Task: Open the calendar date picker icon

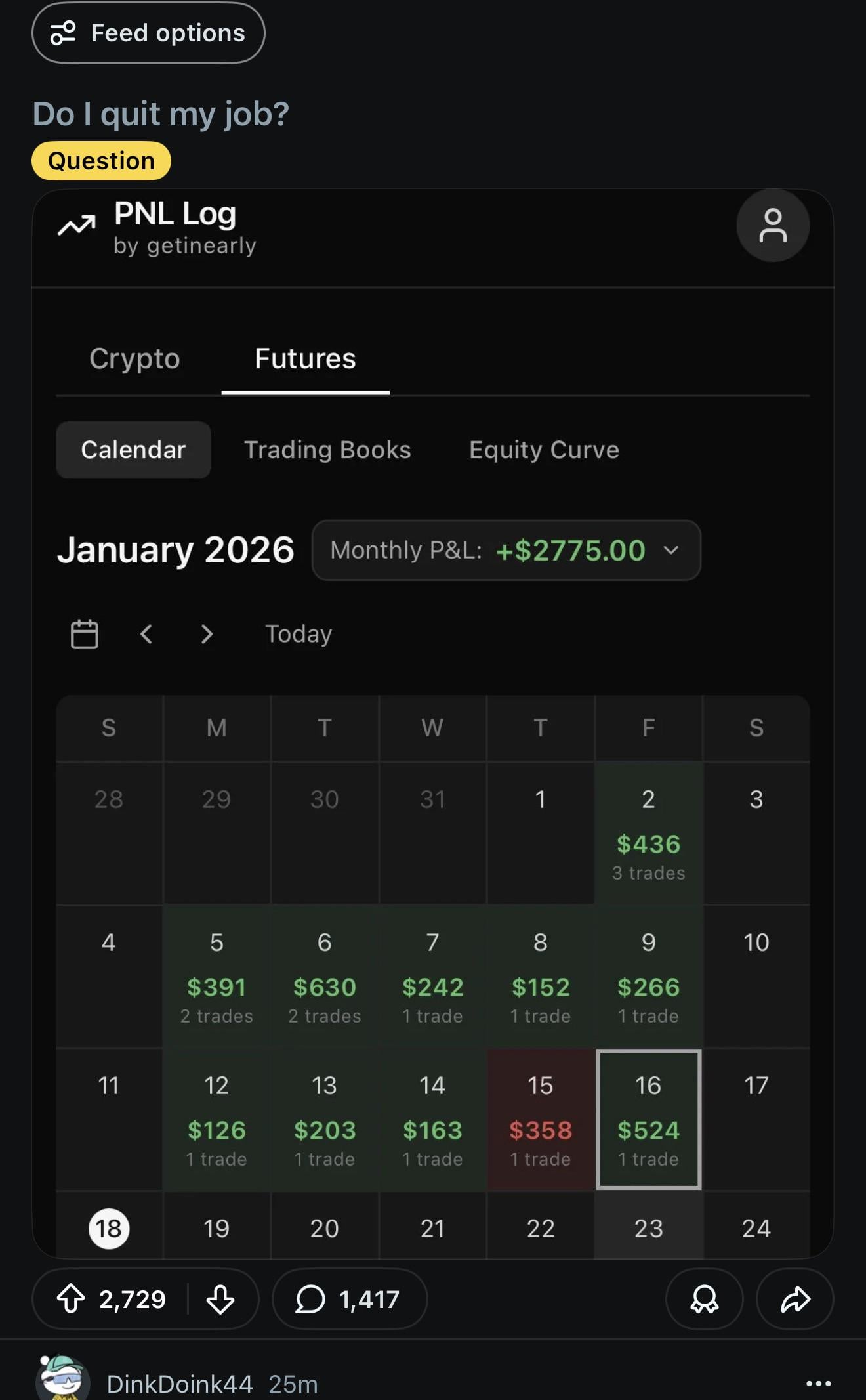Action: click(x=85, y=634)
